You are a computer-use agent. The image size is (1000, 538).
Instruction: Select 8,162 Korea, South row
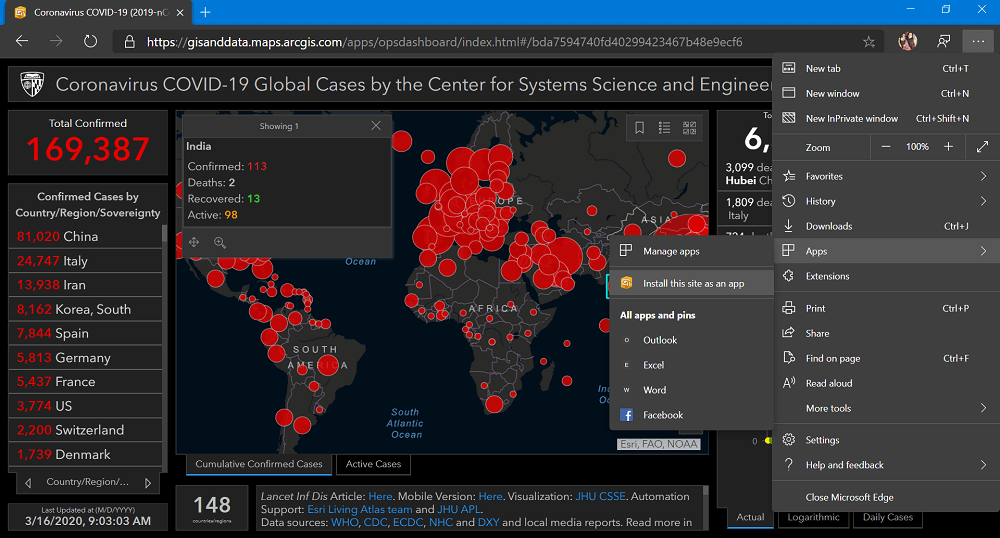[85, 309]
